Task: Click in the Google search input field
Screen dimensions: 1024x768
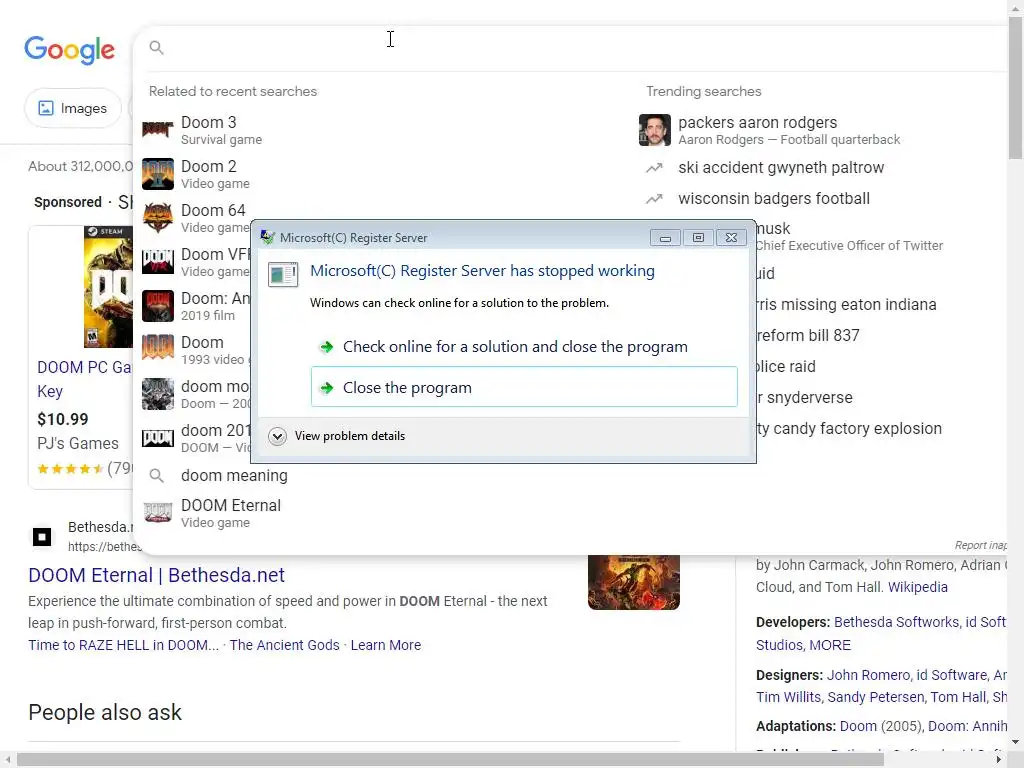Action: click(581, 47)
